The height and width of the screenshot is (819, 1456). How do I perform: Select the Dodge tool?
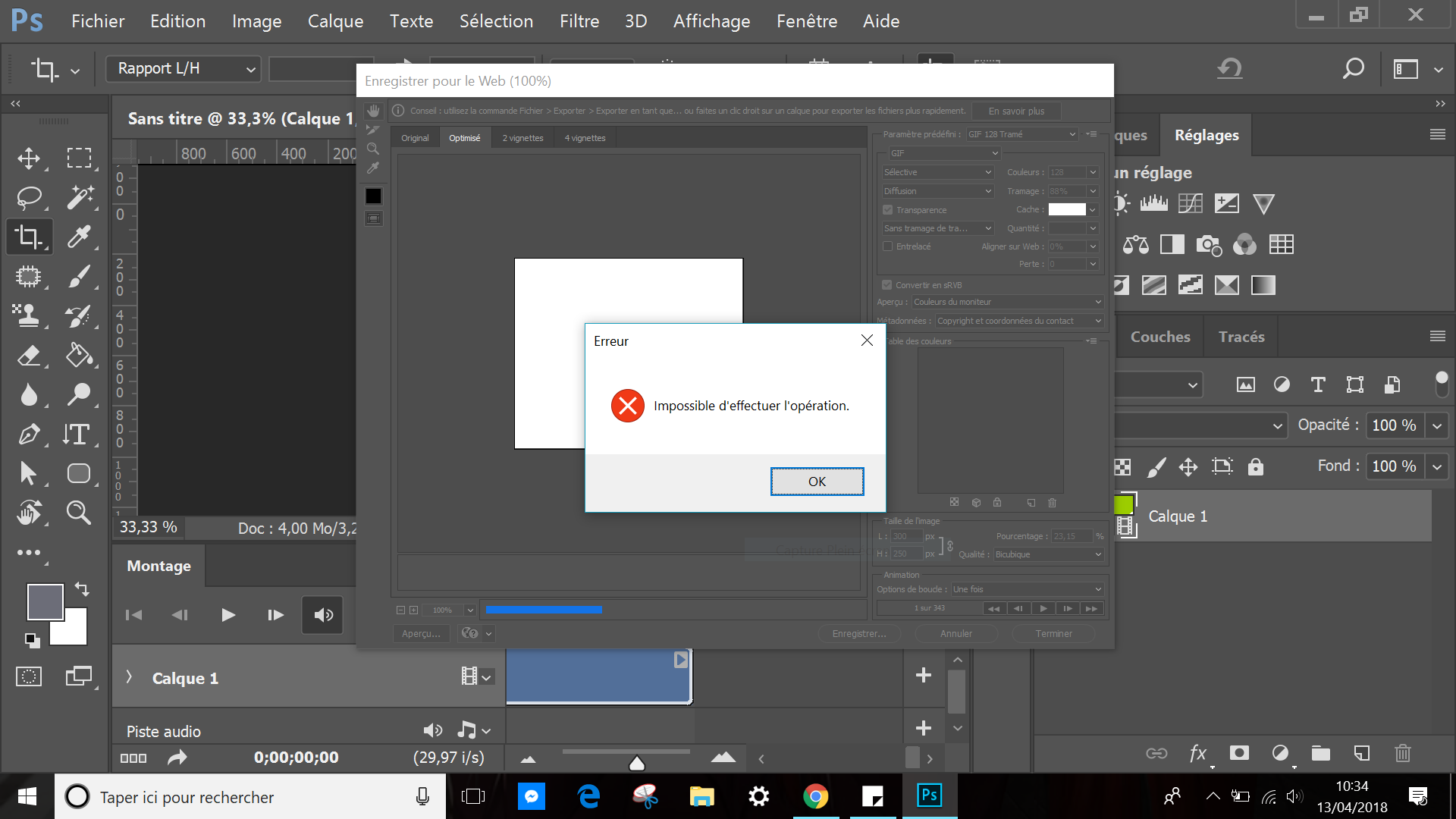[x=79, y=394]
